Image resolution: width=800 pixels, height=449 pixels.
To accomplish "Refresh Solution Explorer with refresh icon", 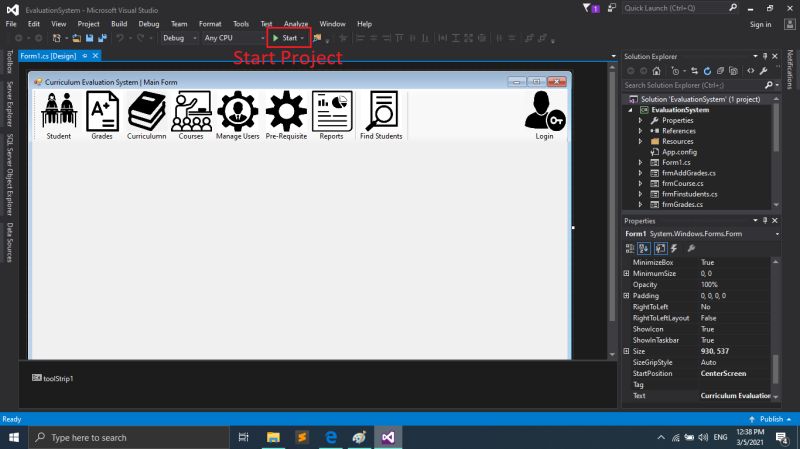I will pos(707,71).
